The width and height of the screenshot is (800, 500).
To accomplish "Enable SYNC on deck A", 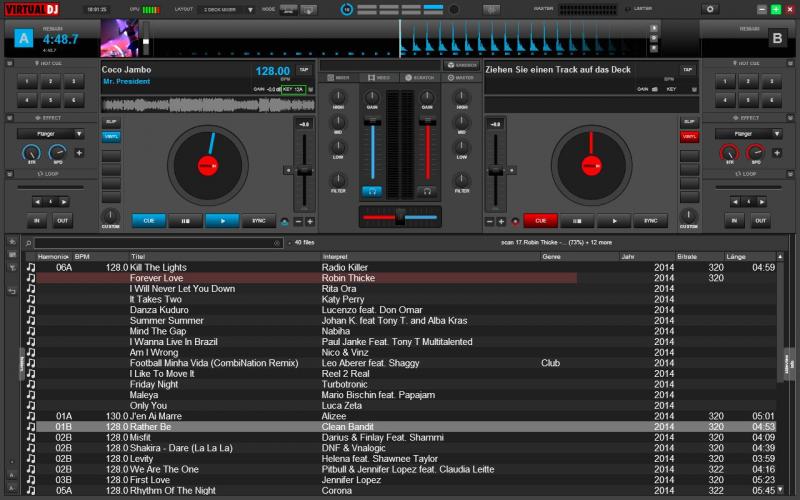I will click(x=259, y=220).
